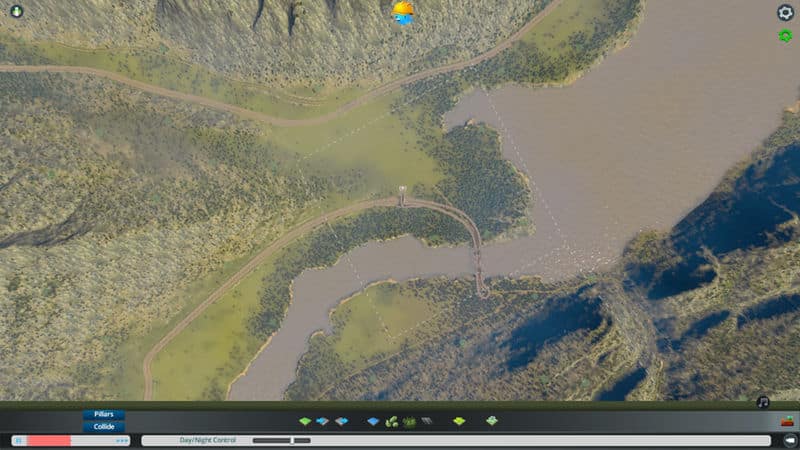The image size is (800, 450).
Task: Click the hard hat chirper icon
Action: point(403,12)
